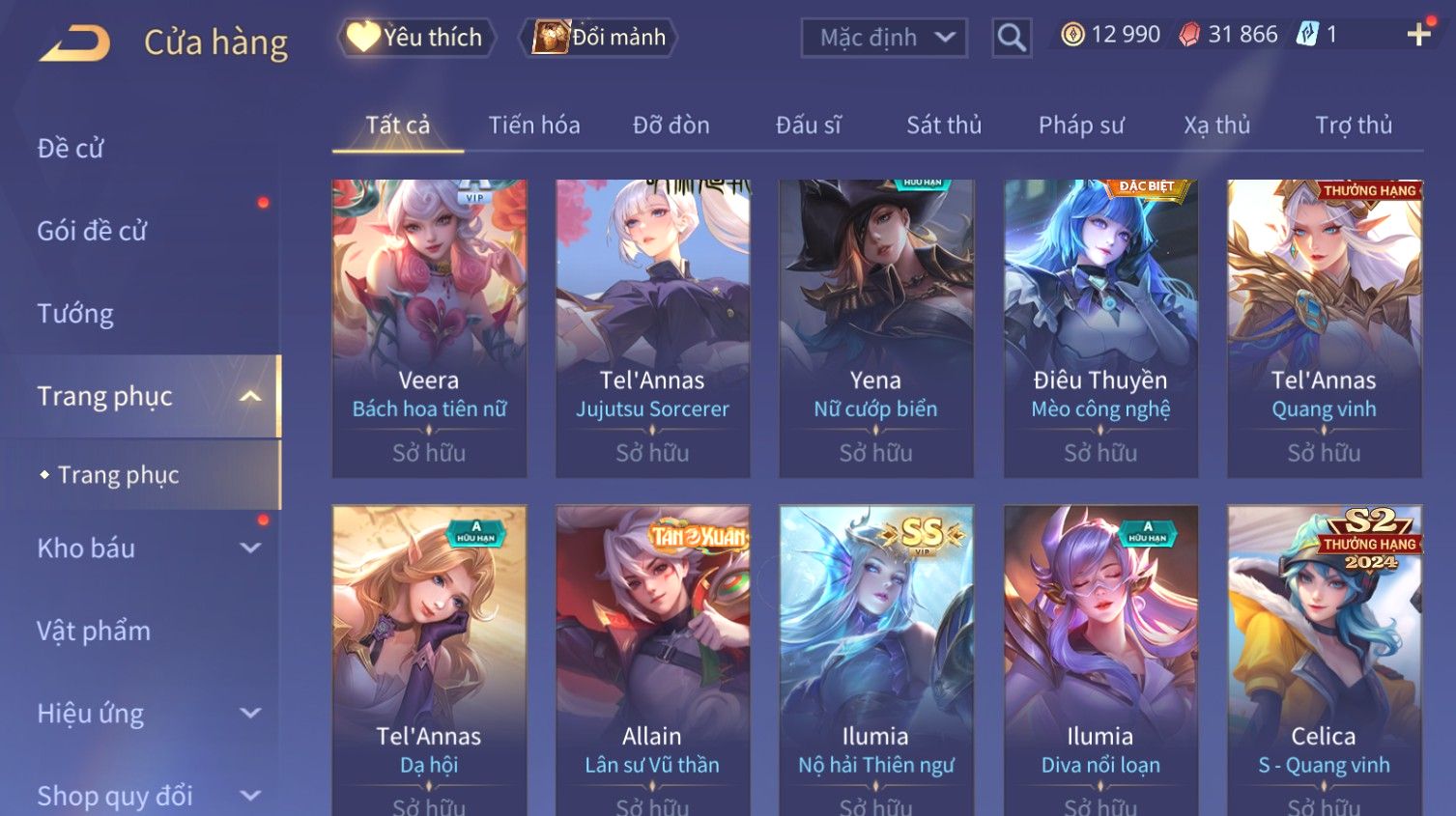Image resolution: width=1456 pixels, height=816 pixels.
Task: Open the Mặc định sort dropdown
Action: point(884,38)
